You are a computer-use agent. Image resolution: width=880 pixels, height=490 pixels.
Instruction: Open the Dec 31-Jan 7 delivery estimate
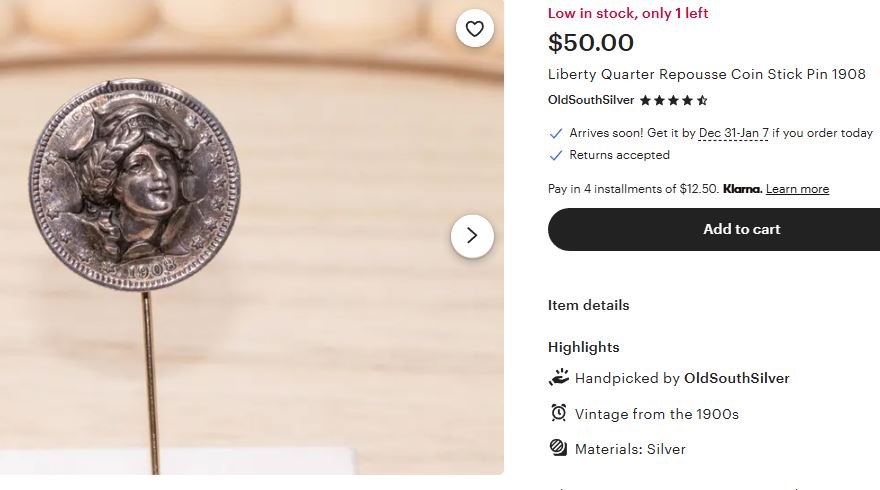tap(734, 133)
